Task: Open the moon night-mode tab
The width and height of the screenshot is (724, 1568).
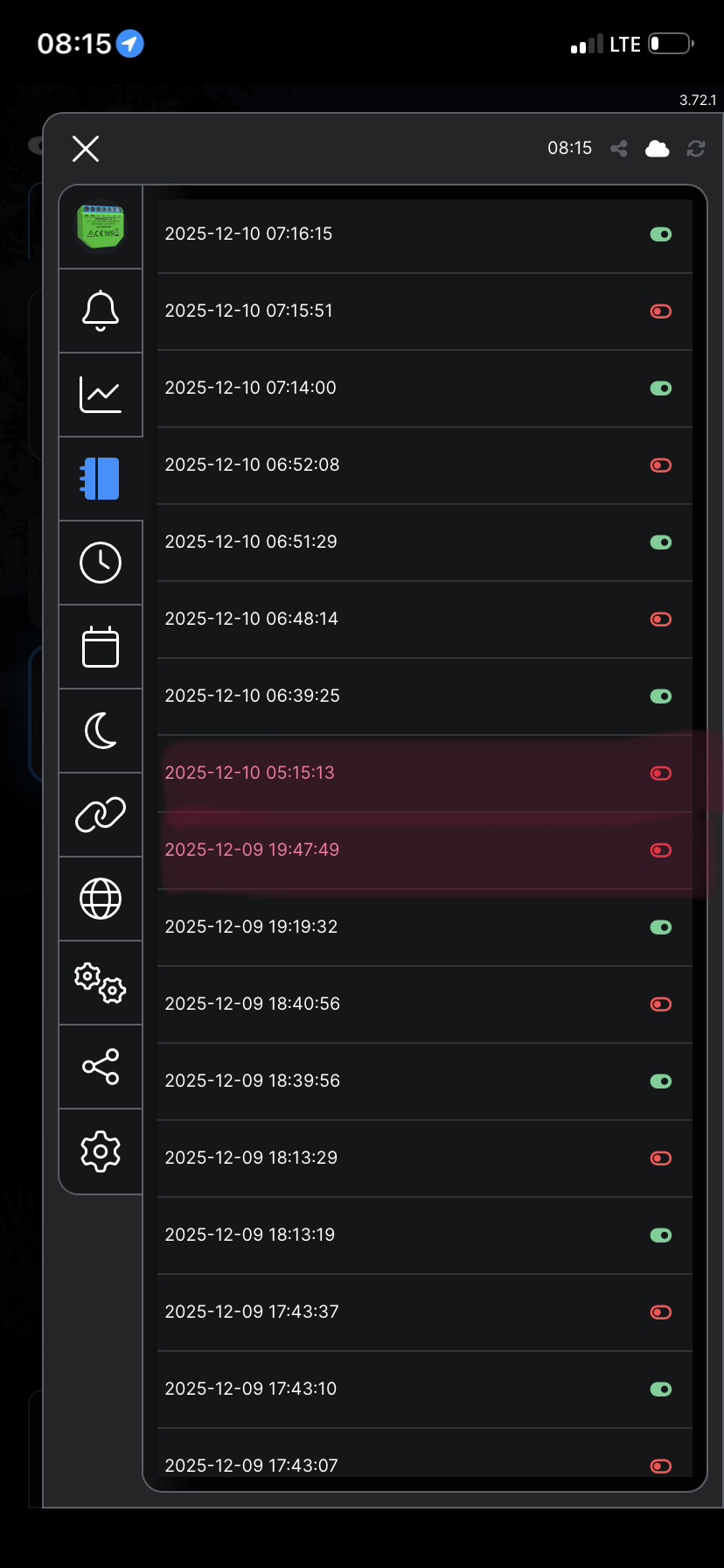Action: 101,731
